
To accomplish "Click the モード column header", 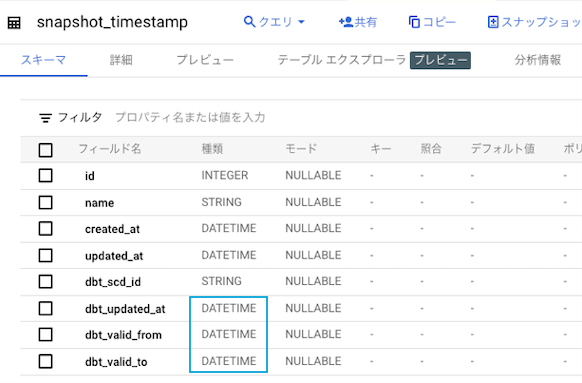I will click(301, 149).
